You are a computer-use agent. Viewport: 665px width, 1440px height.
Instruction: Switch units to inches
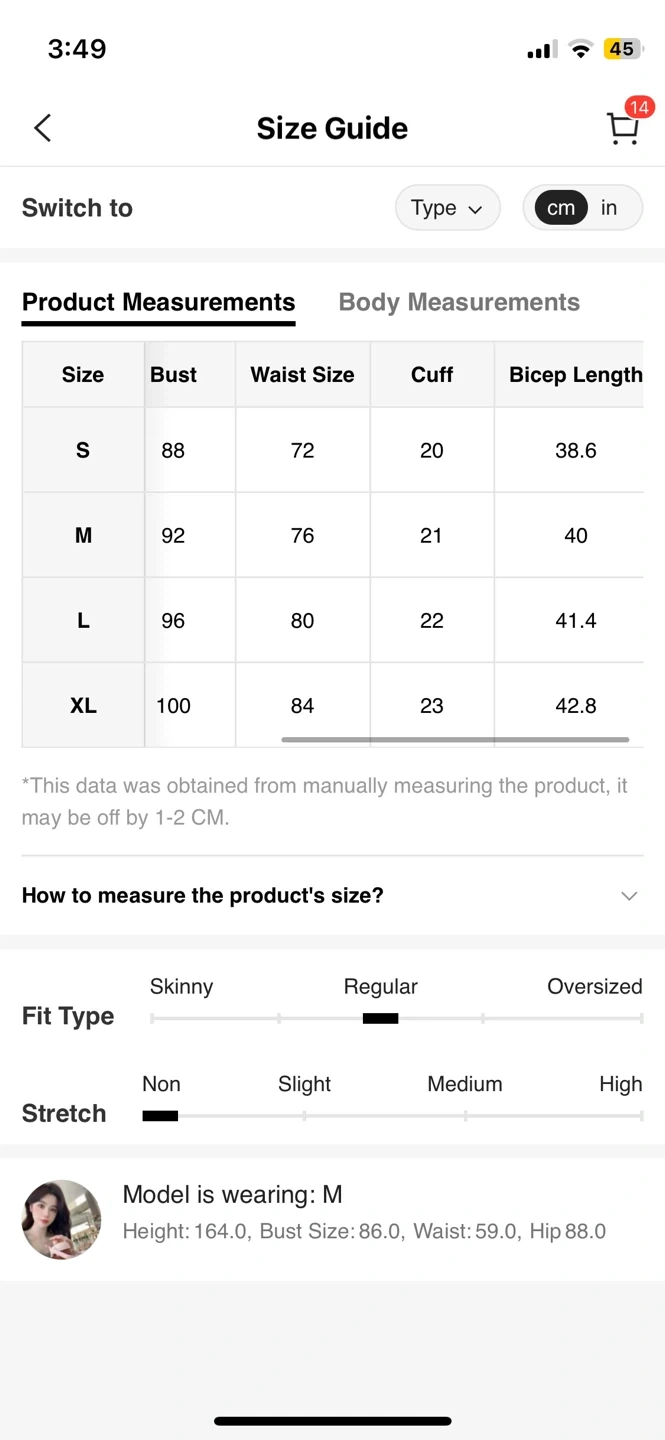609,208
